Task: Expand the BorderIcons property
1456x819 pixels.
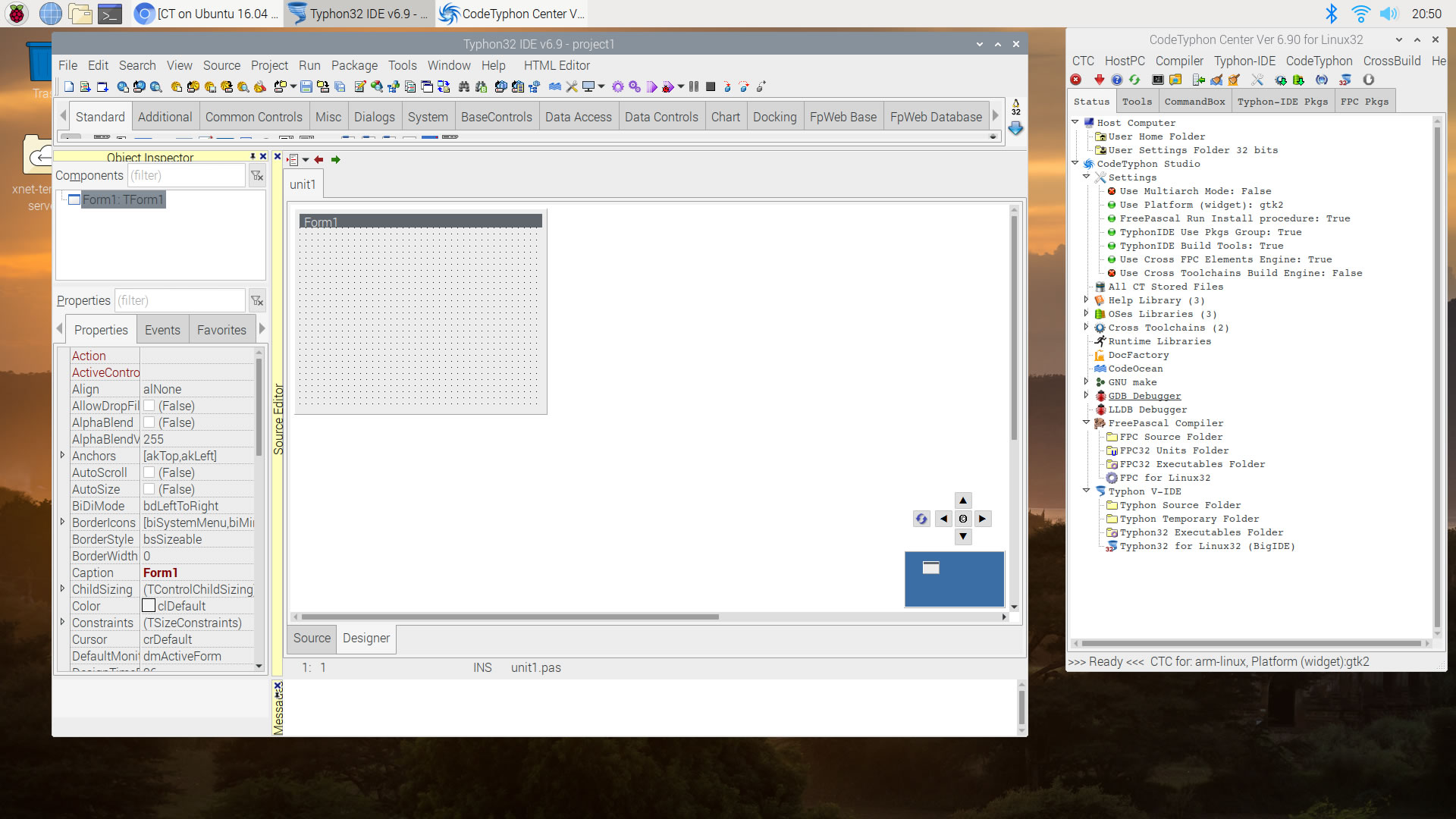Action: (x=62, y=522)
